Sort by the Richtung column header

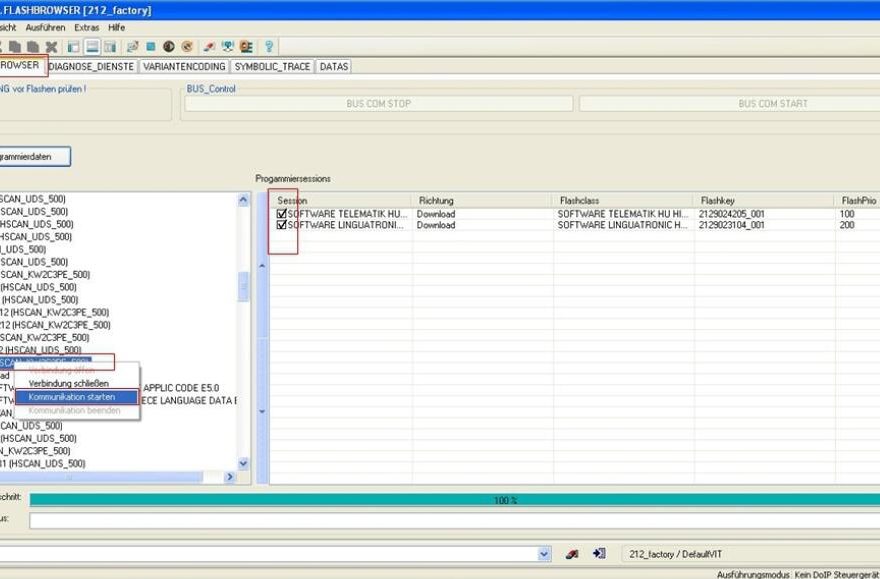[483, 200]
